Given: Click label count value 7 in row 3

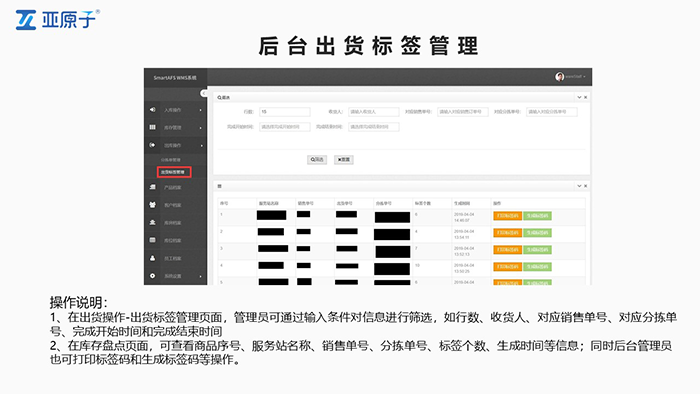Looking at the screenshot, I should (416, 249).
